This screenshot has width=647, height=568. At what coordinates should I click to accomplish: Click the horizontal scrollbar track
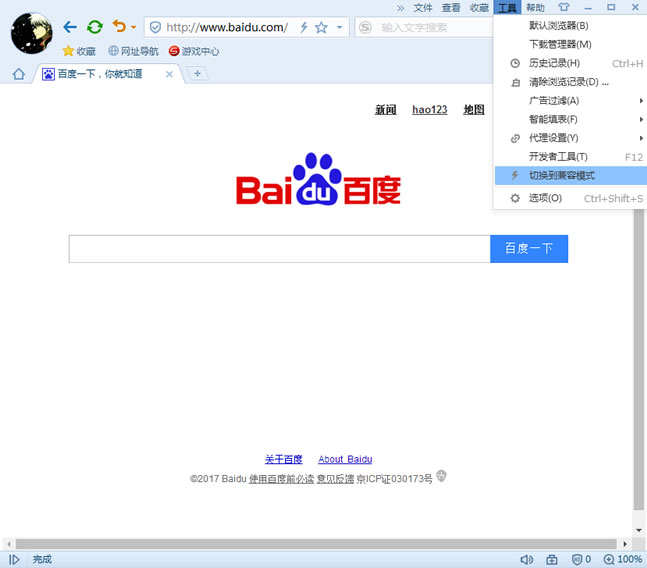tap(316, 544)
